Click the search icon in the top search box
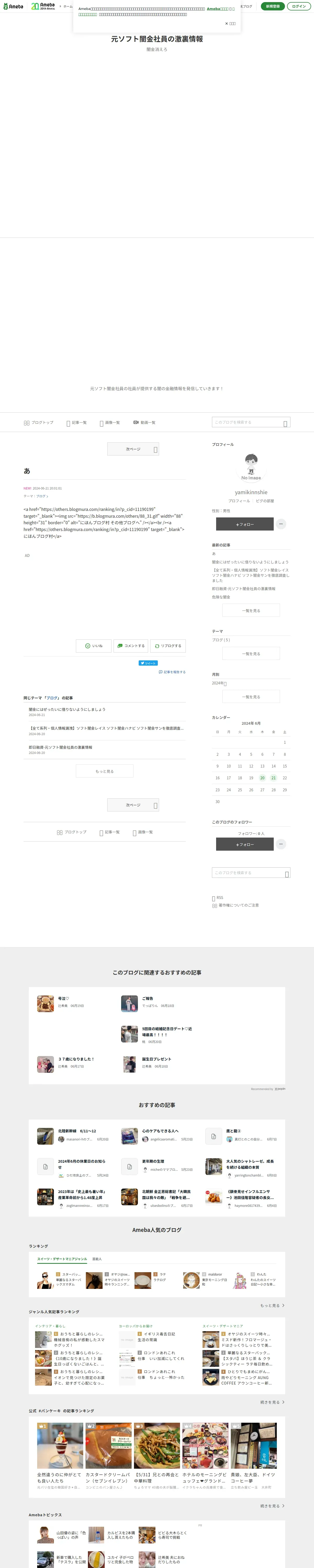 point(285,423)
